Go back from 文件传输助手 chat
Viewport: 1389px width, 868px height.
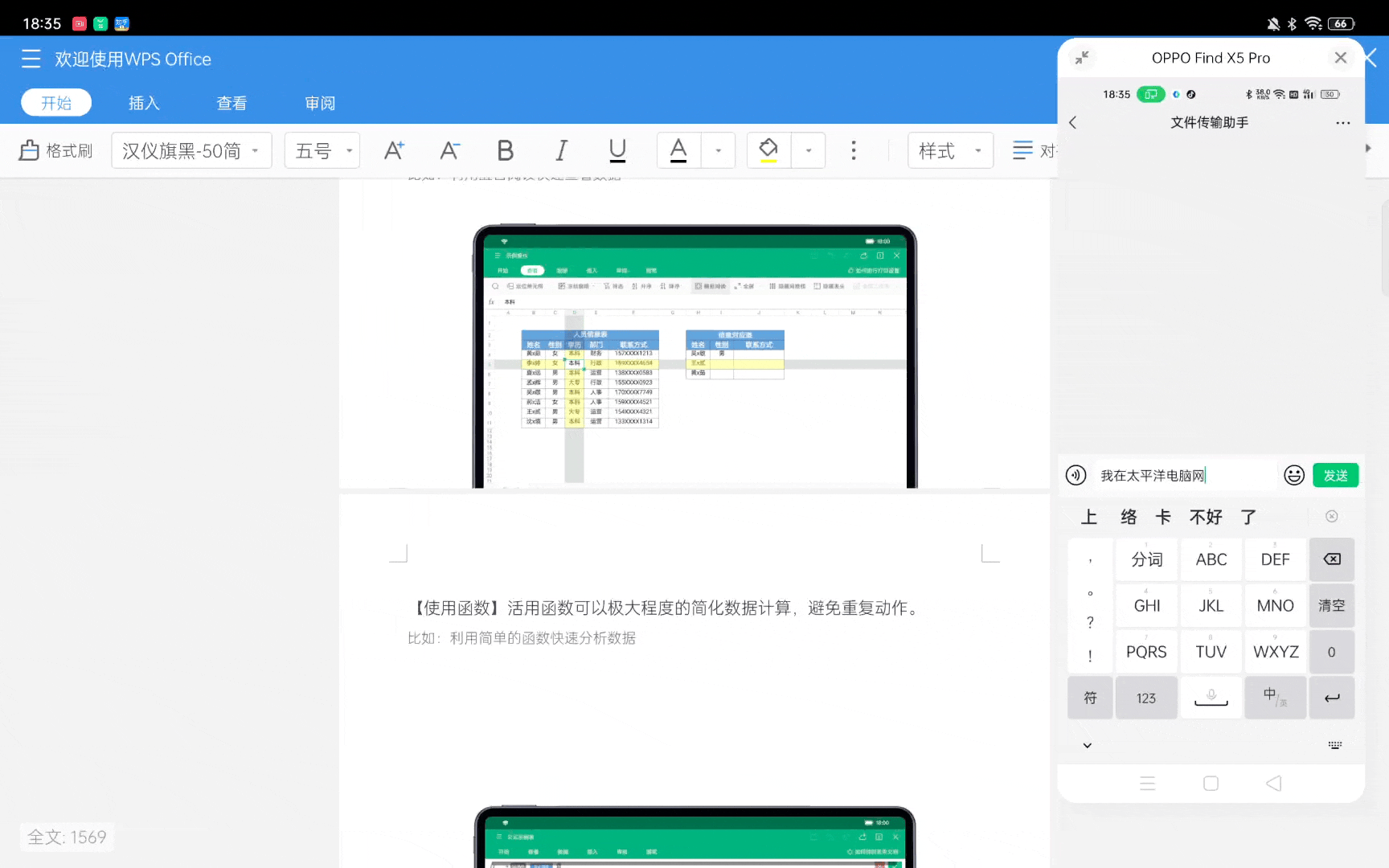tap(1072, 122)
